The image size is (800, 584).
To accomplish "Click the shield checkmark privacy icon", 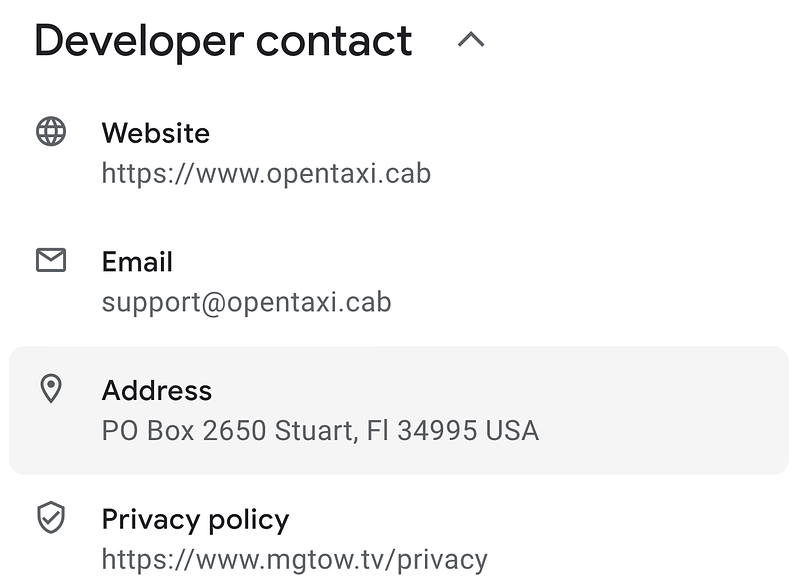I will 51,517.
